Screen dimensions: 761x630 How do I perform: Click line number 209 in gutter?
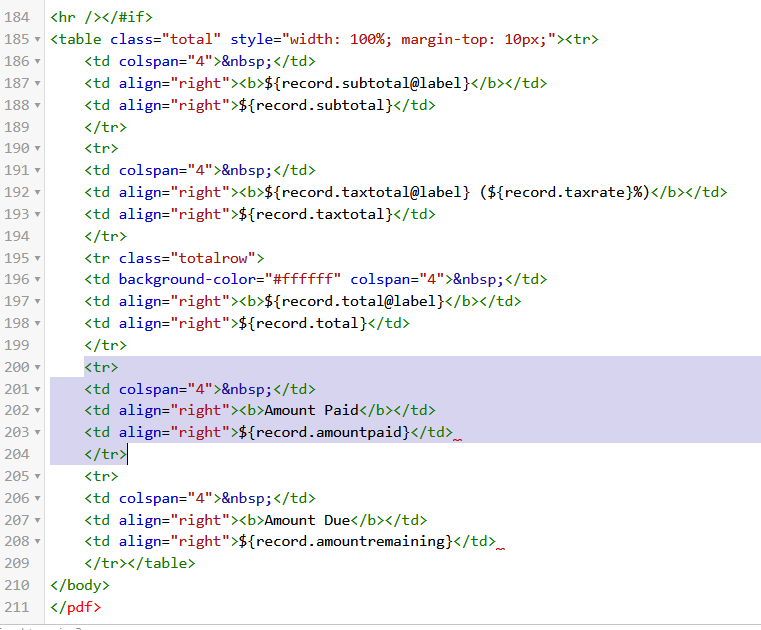tap(17, 563)
